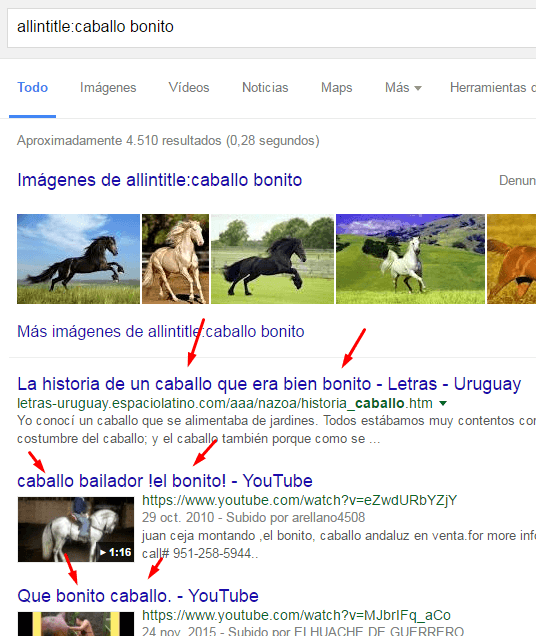The width and height of the screenshot is (536, 636).
Task: Open the Imágenes de allintitle:caballo bonito heading link
Action: tap(159, 180)
